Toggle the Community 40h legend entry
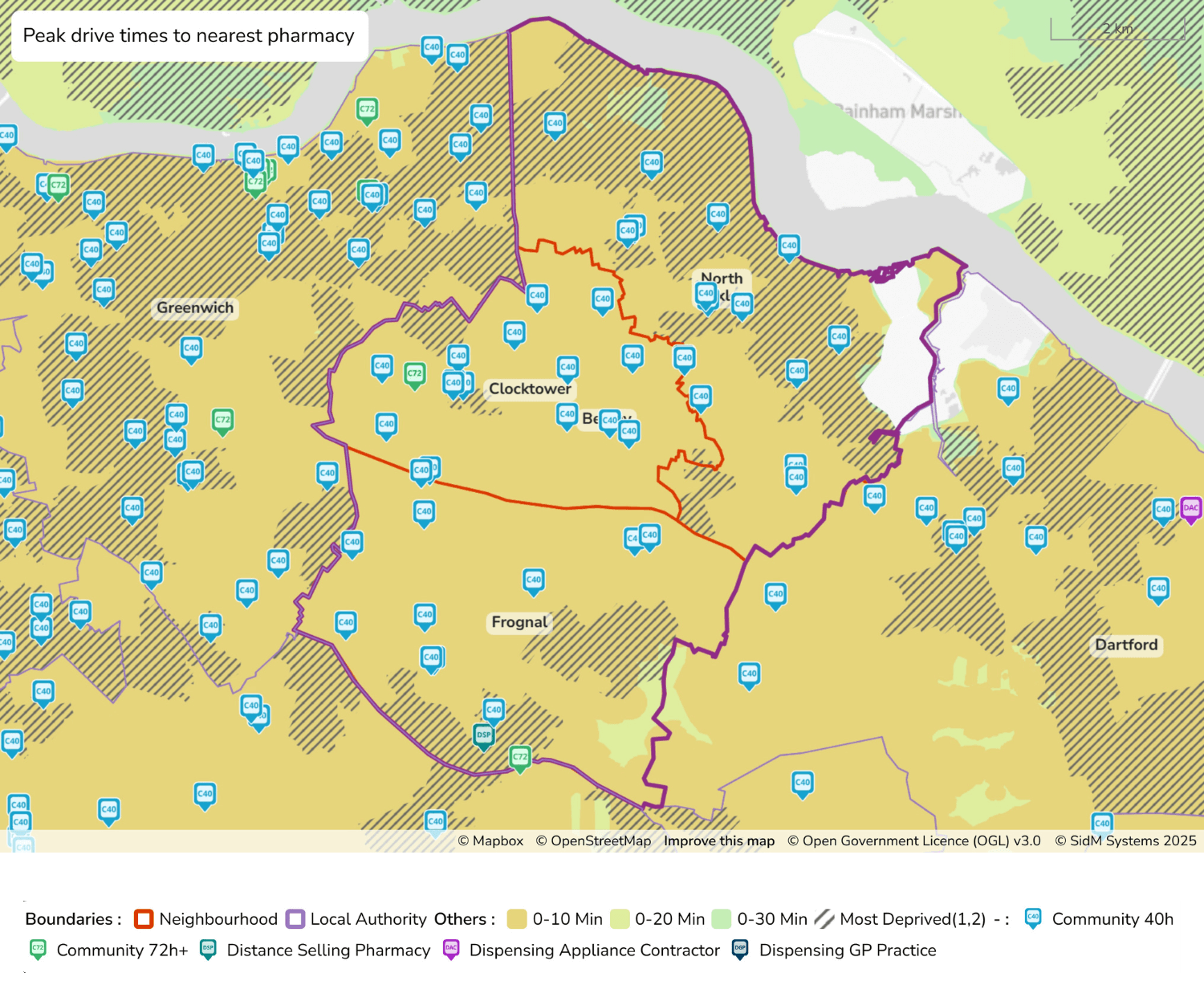The width and height of the screenshot is (1204, 981). [1031, 918]
